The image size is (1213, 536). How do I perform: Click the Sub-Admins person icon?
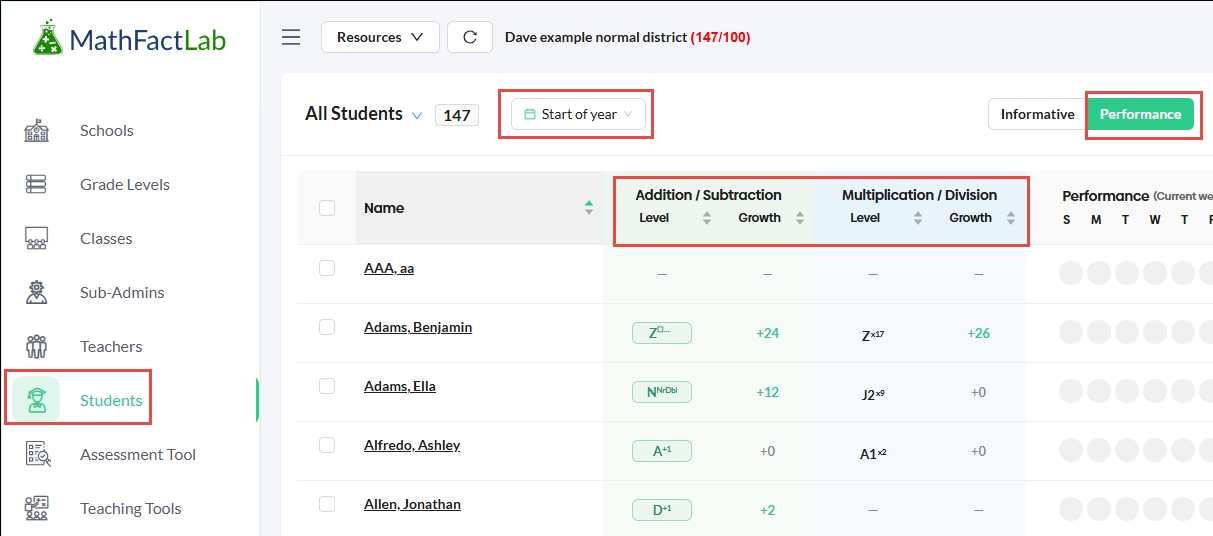[36, 293]
